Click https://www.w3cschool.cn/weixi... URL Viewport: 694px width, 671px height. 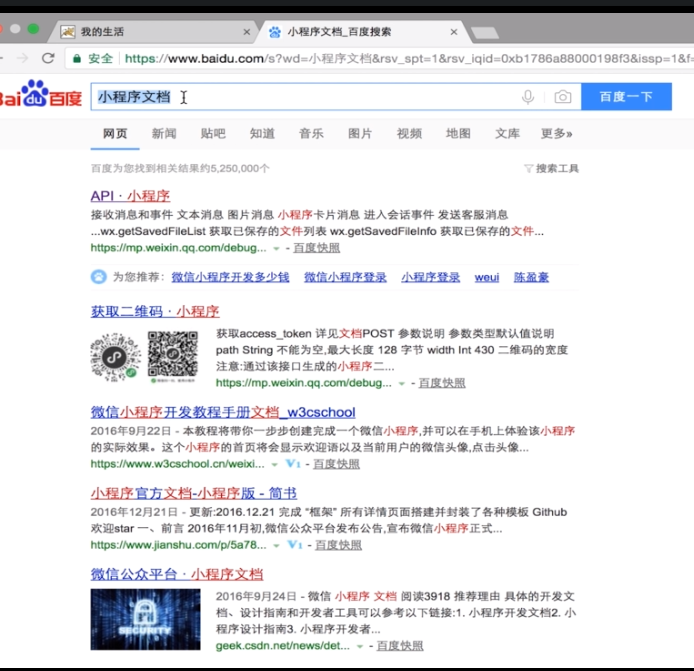pyautogui.click(x=177, y=464)
